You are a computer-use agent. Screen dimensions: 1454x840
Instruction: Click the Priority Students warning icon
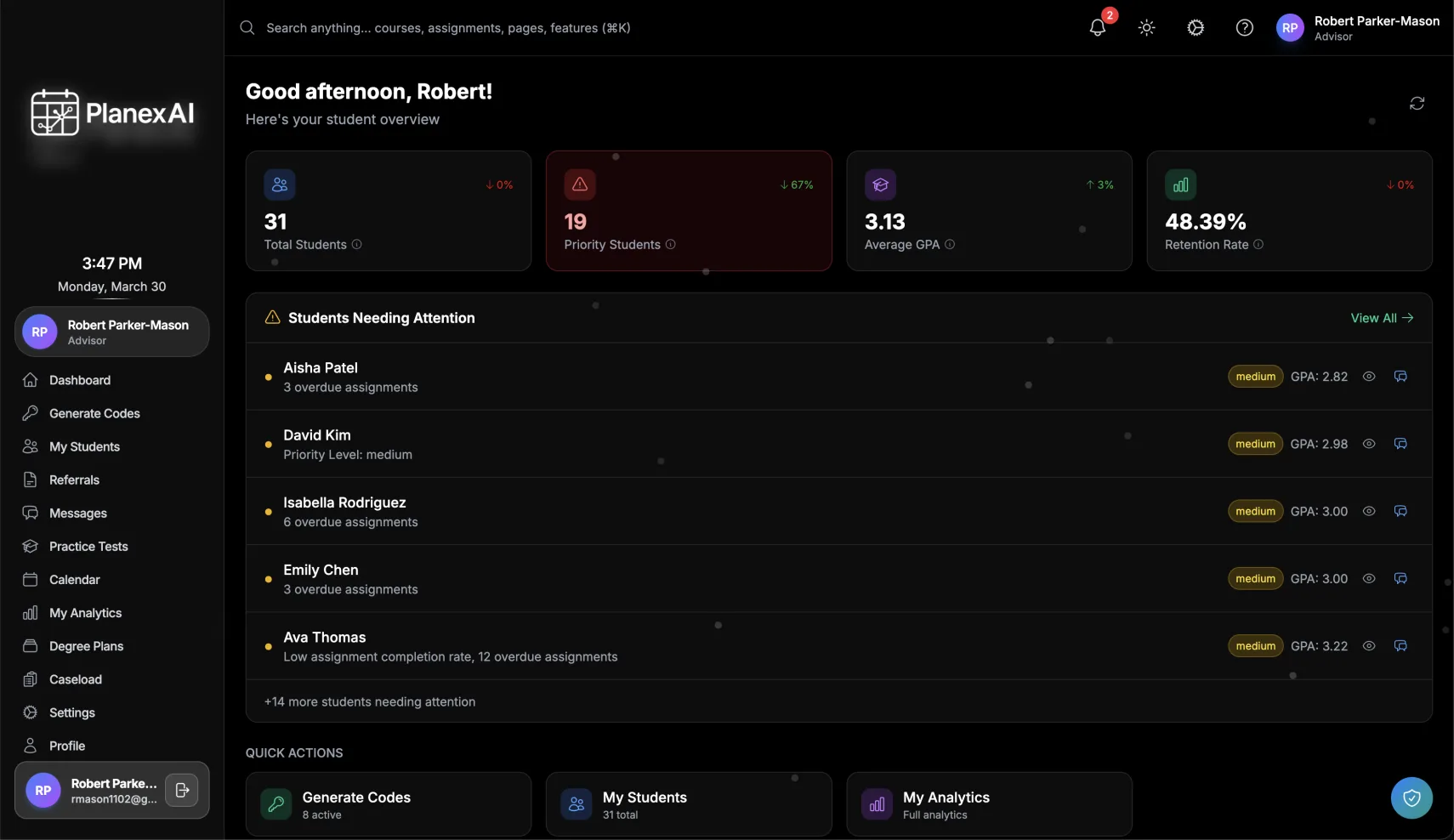pos(580,184)
